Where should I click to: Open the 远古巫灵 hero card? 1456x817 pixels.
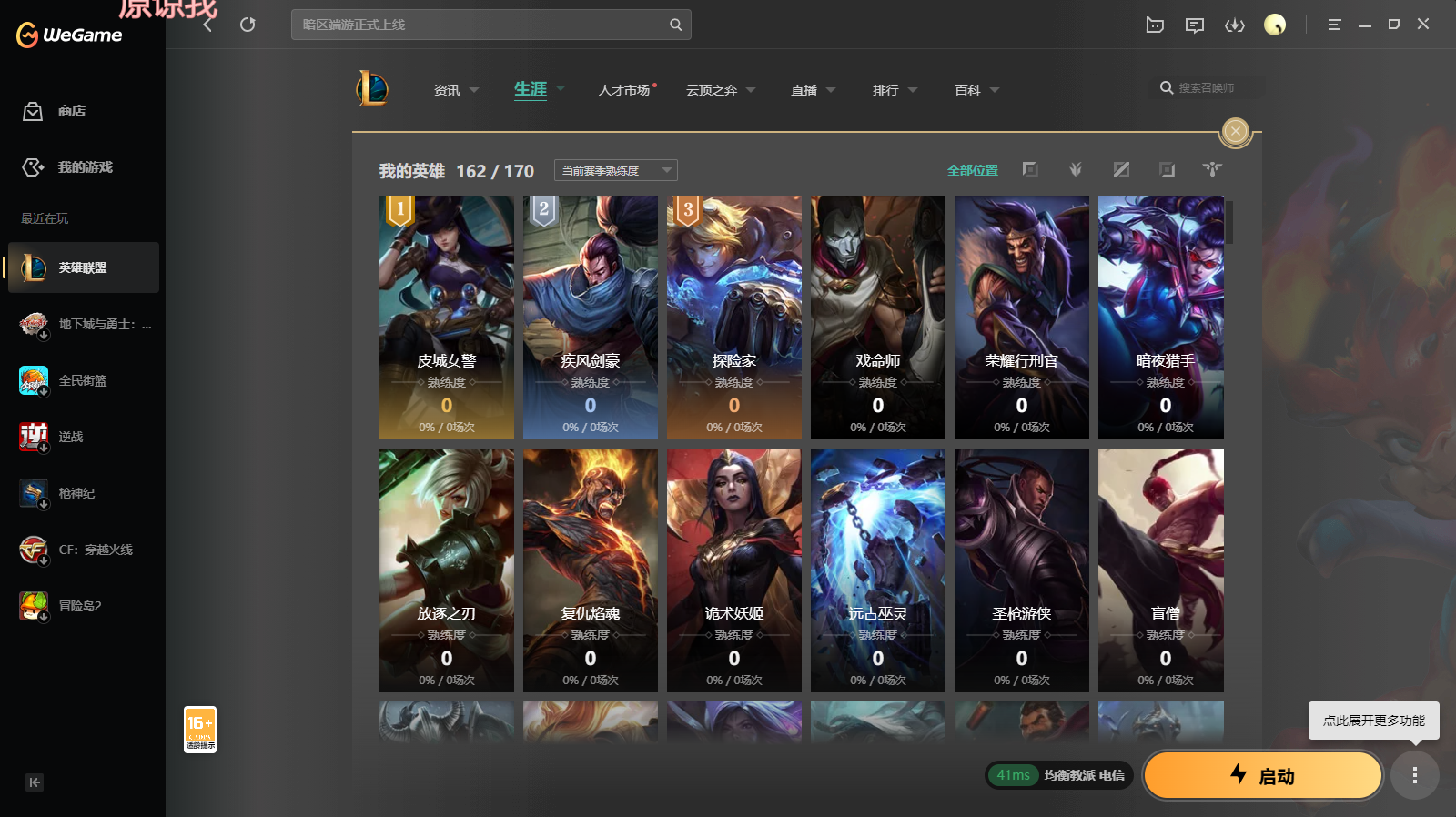[x=878, y=570]
